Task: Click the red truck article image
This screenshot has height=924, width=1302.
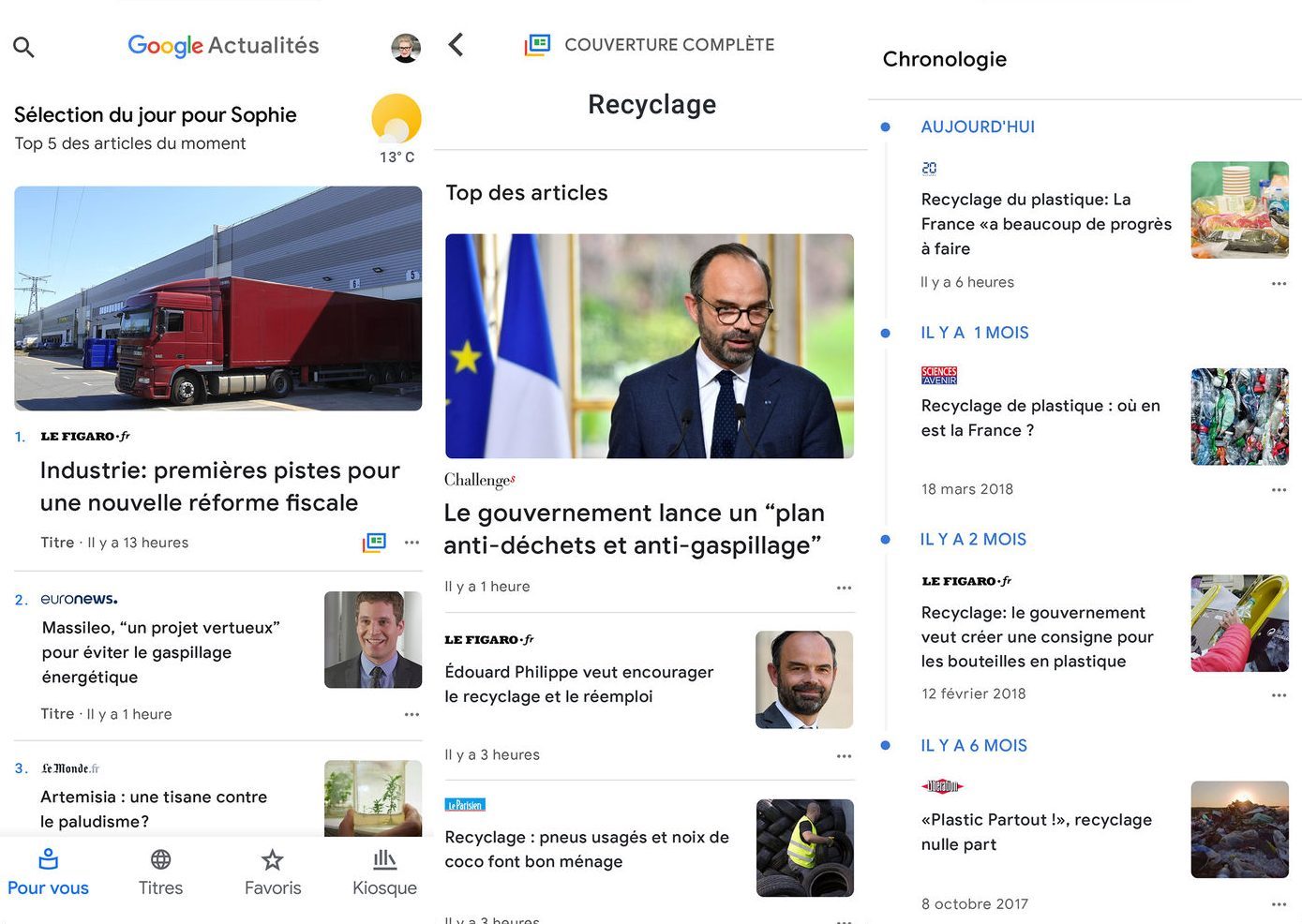Action: (217, 298)
